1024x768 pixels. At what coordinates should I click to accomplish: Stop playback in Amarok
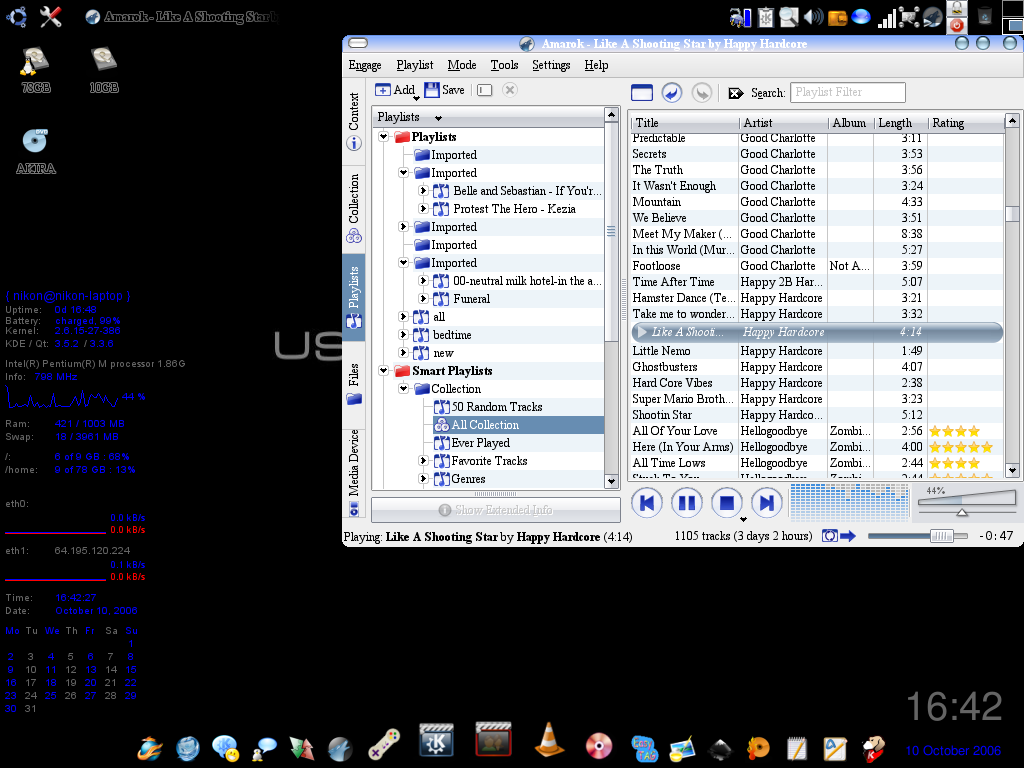(x=726, y=503)
